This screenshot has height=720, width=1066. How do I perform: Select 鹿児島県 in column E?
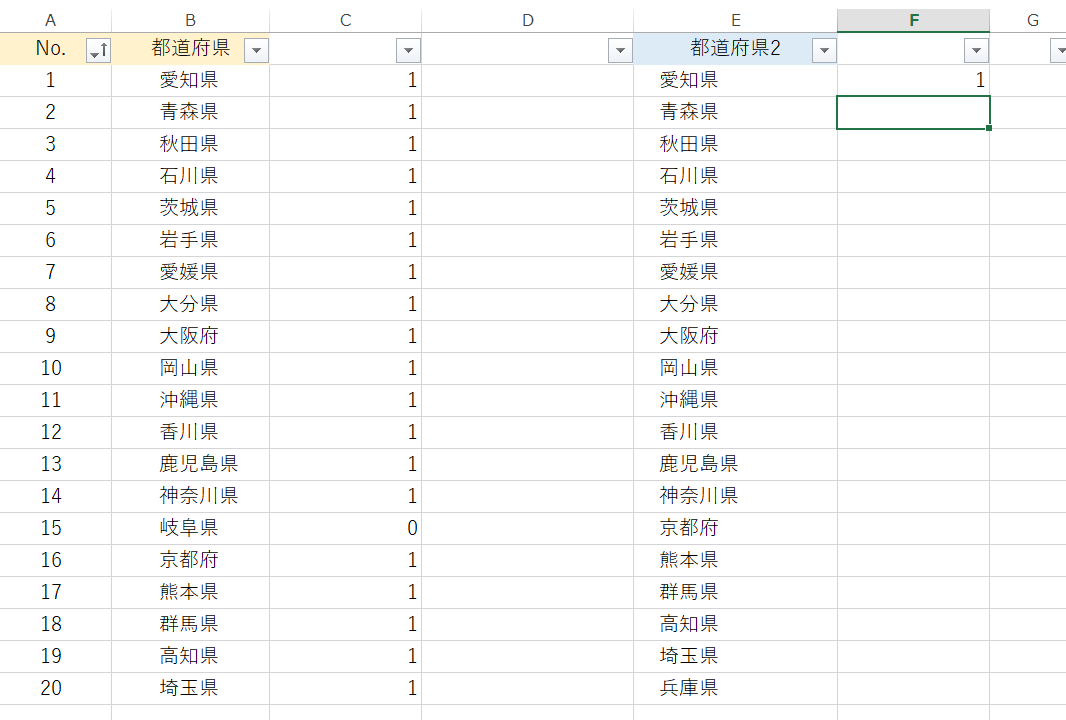click(736, 464)
